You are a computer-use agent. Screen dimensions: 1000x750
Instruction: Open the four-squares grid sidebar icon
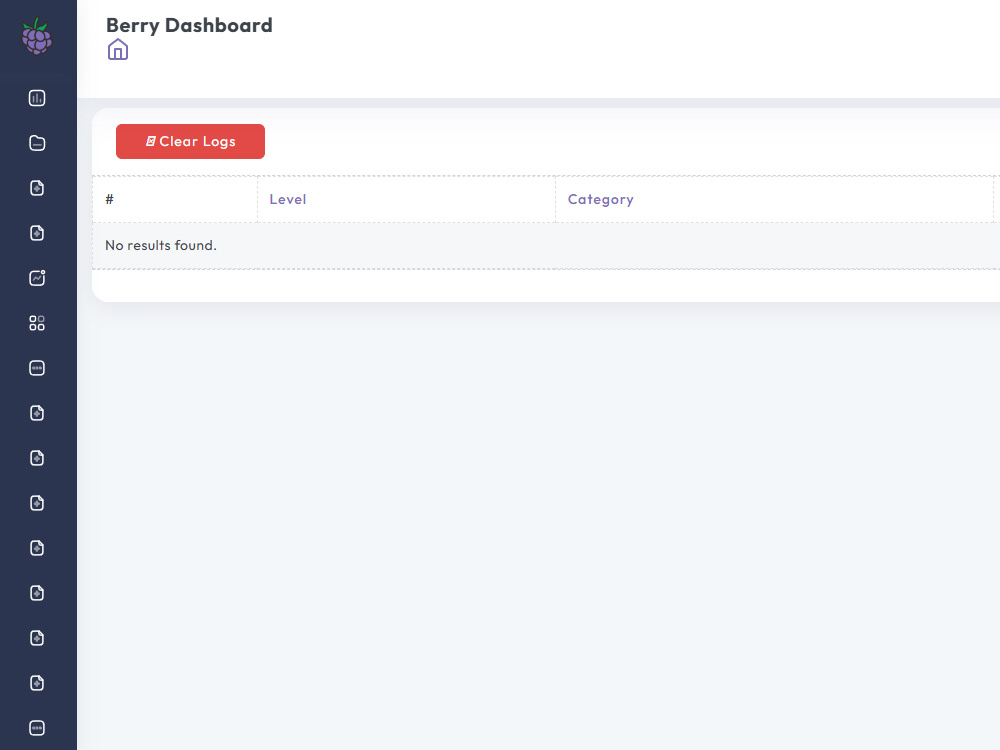point(37,323)
